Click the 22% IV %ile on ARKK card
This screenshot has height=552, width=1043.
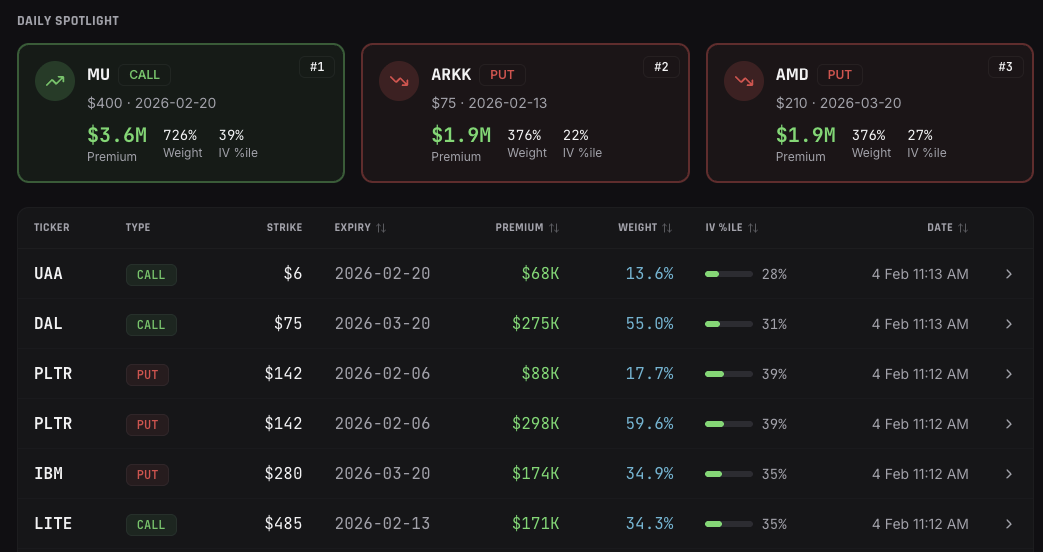click(x=575, y=135)
